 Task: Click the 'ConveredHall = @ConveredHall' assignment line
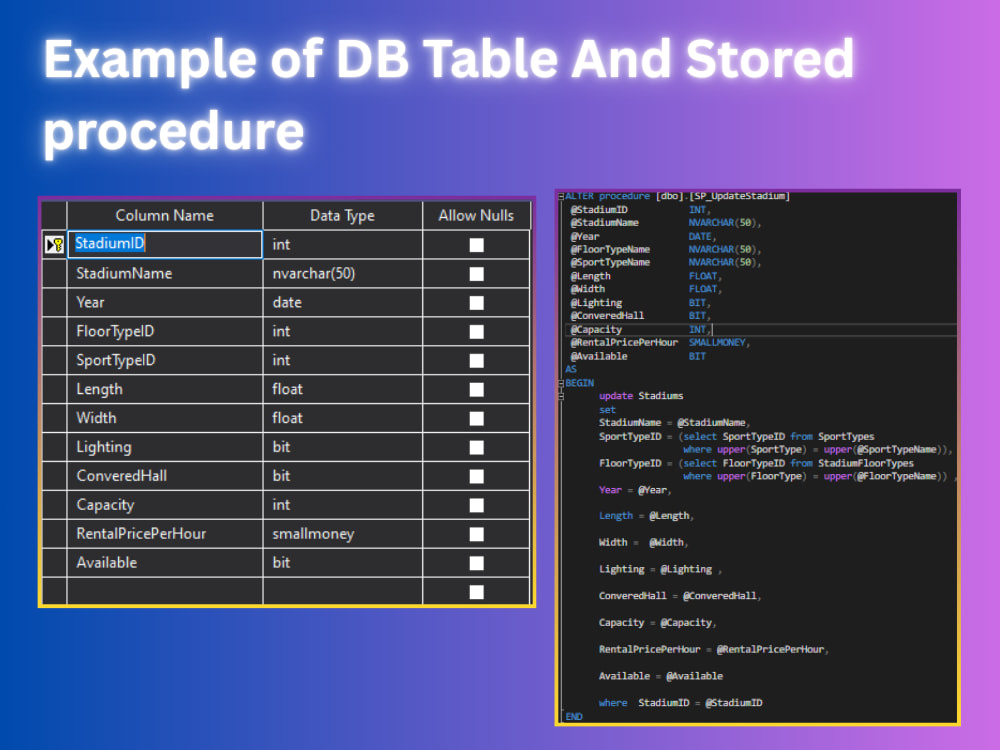(678, 596)
